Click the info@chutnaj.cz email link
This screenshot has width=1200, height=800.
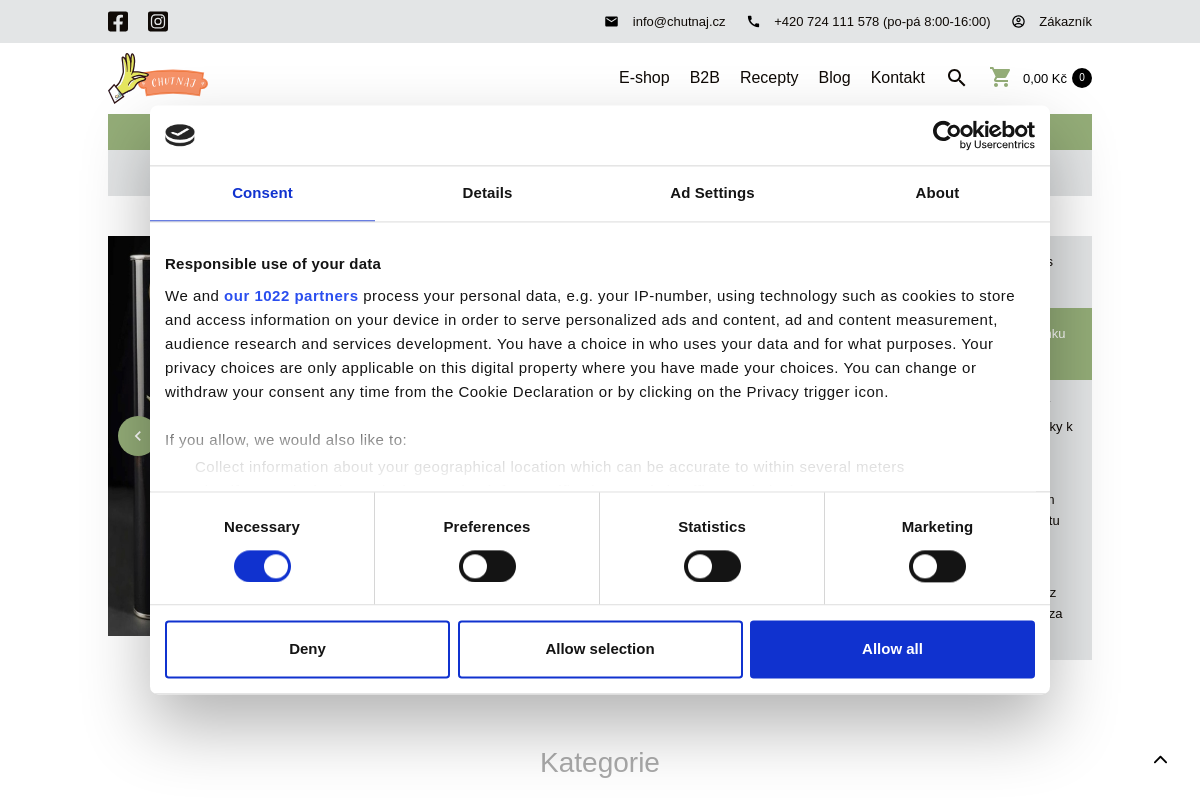point(678,21)
